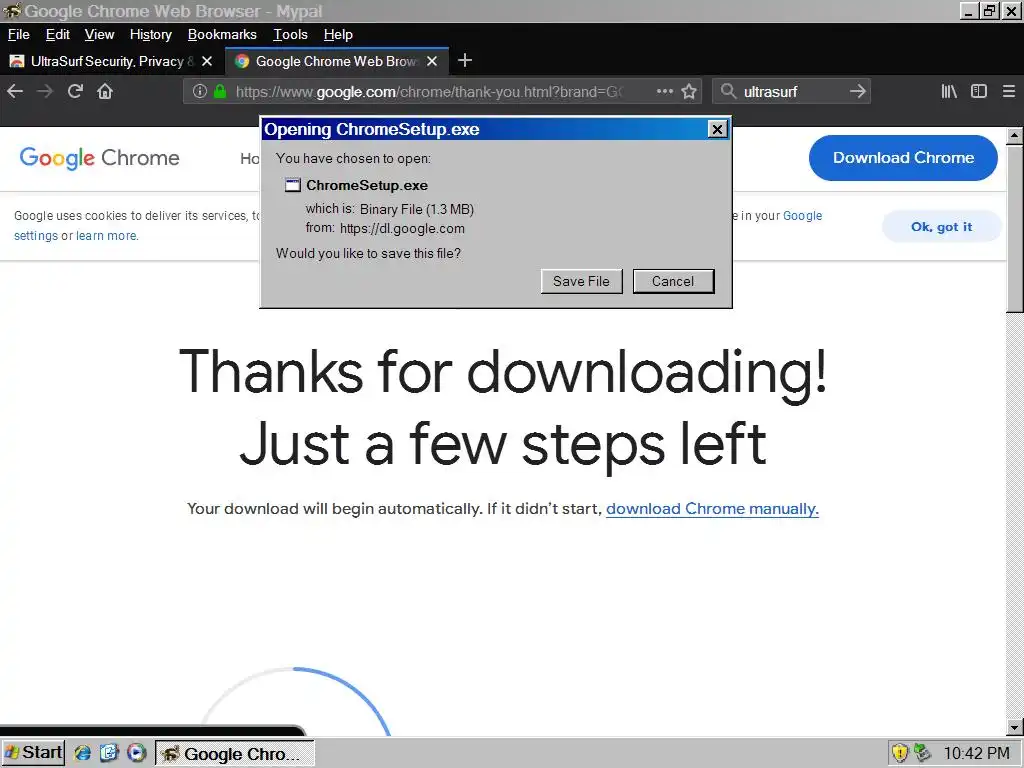Click the search box containing ultrasurf
This screenshot has width=1024, height=768.
pyautogui.click(x=793, y=91)
